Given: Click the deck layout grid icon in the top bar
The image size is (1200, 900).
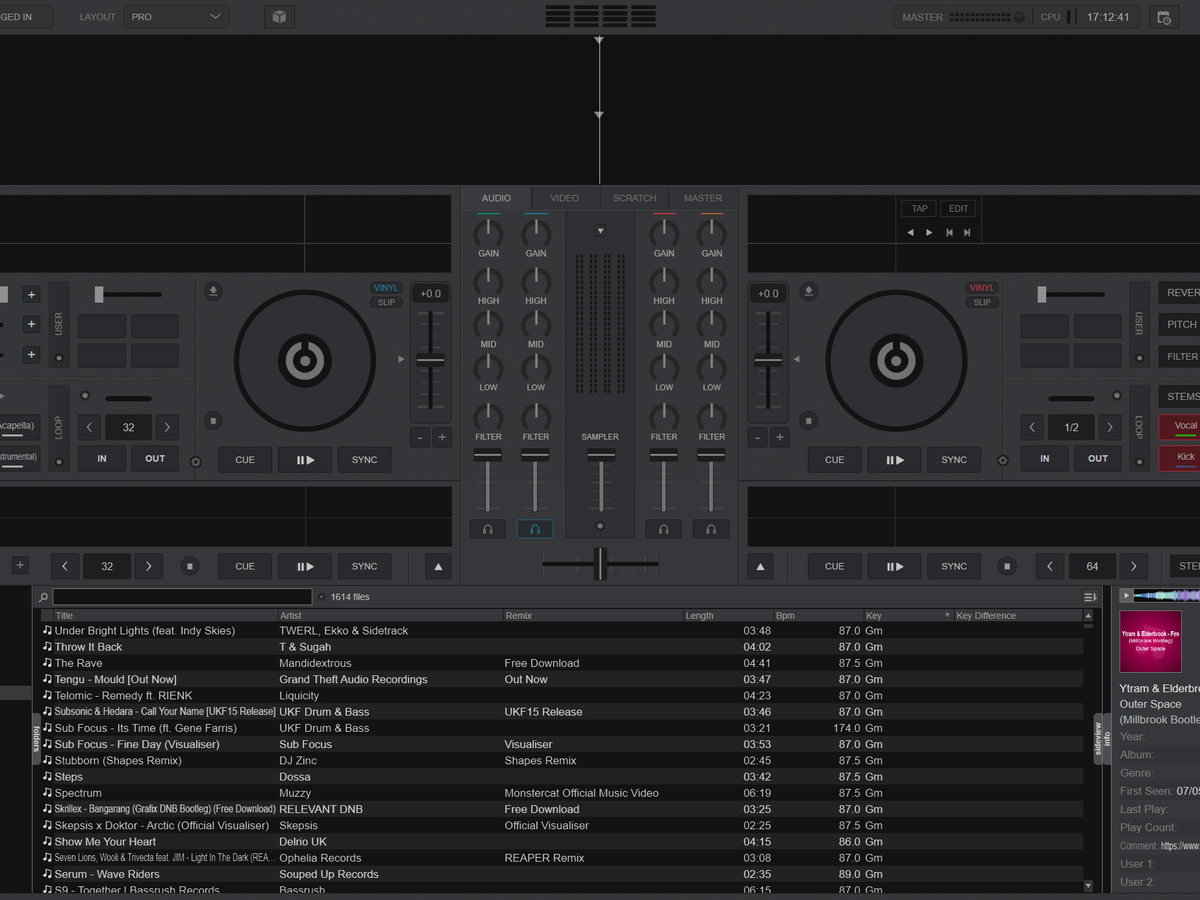Looking at the screenshot, I should (x=601, y=16).
